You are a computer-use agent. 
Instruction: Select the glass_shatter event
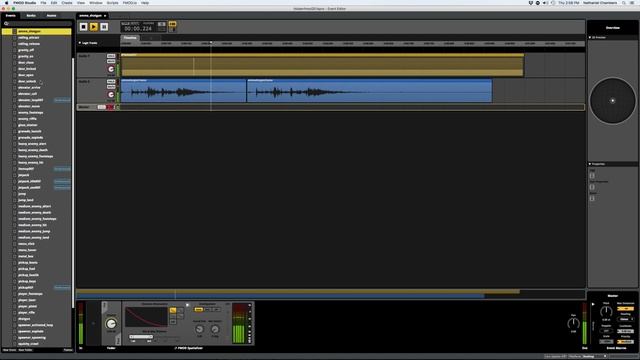[x=28, y=125]
